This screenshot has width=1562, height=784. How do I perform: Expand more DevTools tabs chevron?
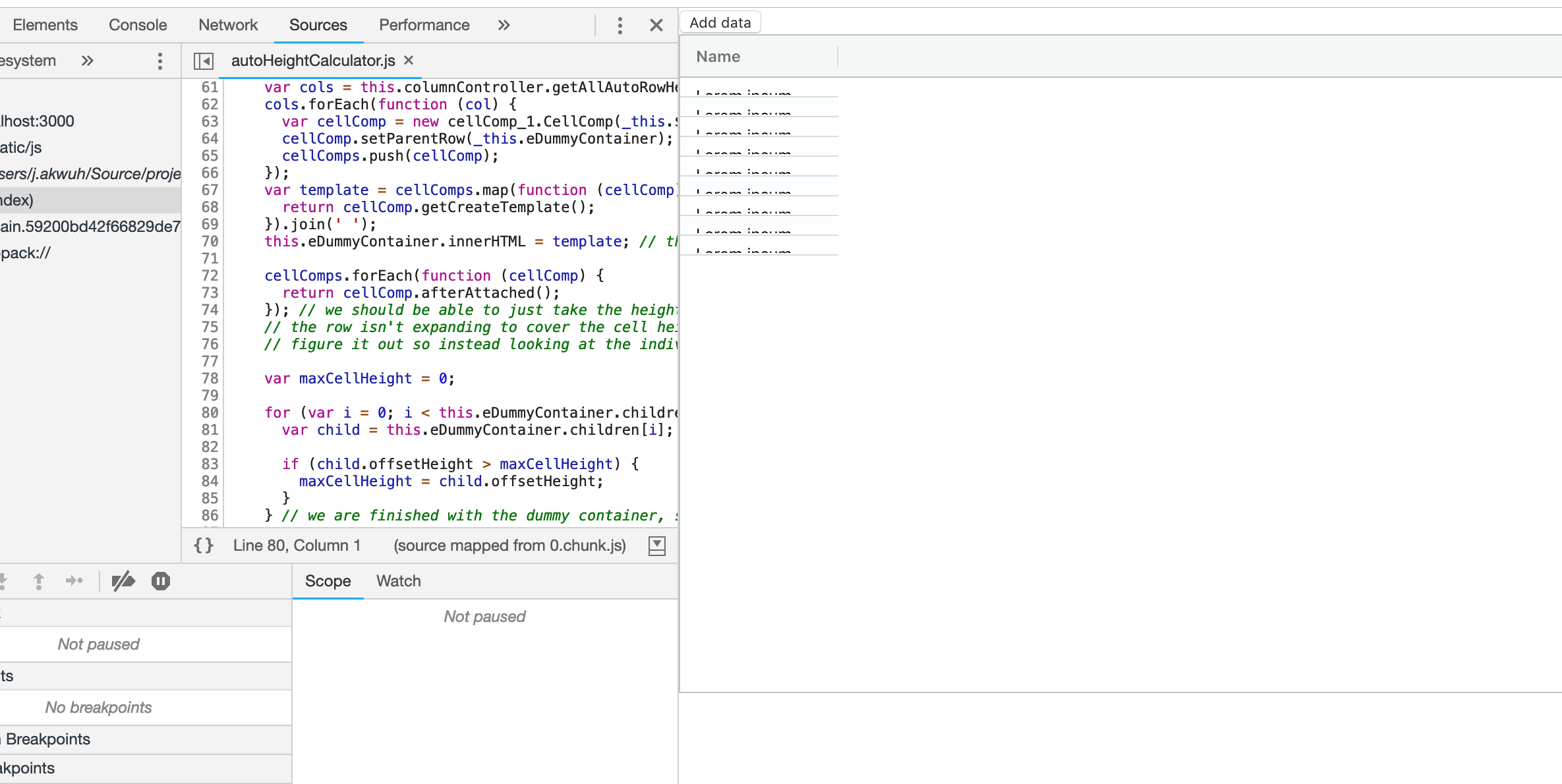point(504,26)
